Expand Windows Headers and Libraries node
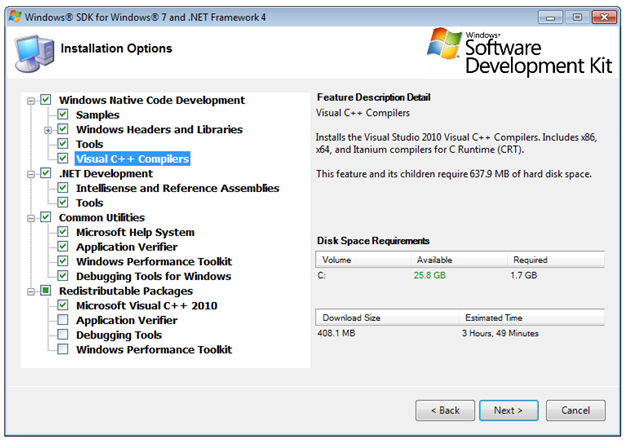628x441 pixels. click(x=48, y=130)
